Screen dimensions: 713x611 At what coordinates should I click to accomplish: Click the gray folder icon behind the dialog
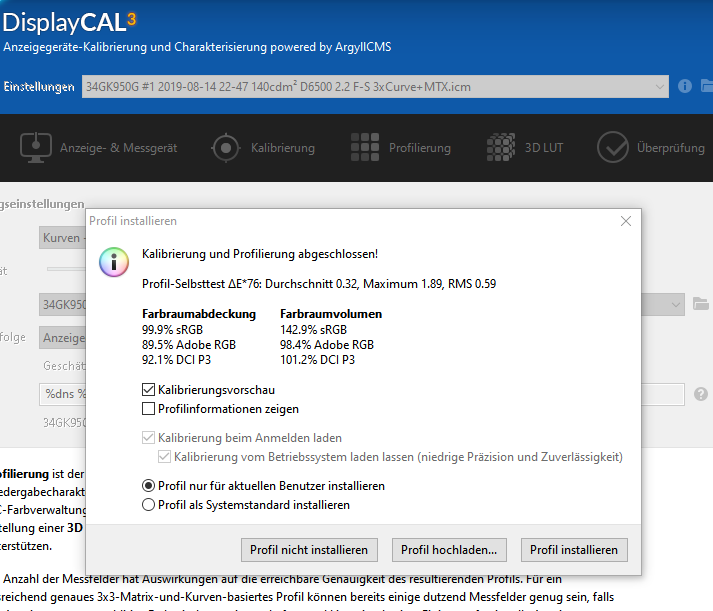tap(700, 304)
